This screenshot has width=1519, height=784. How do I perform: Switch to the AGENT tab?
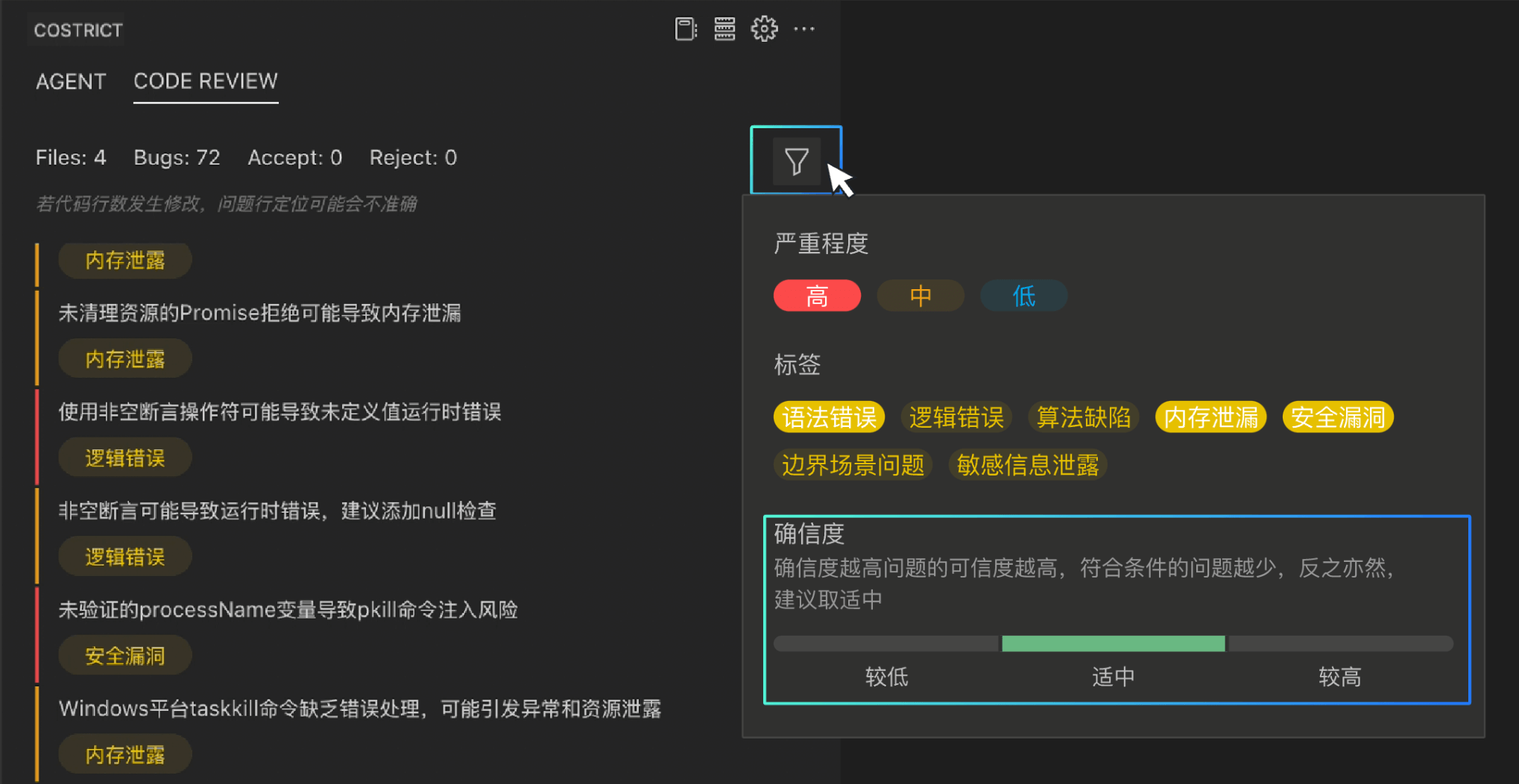71,81
